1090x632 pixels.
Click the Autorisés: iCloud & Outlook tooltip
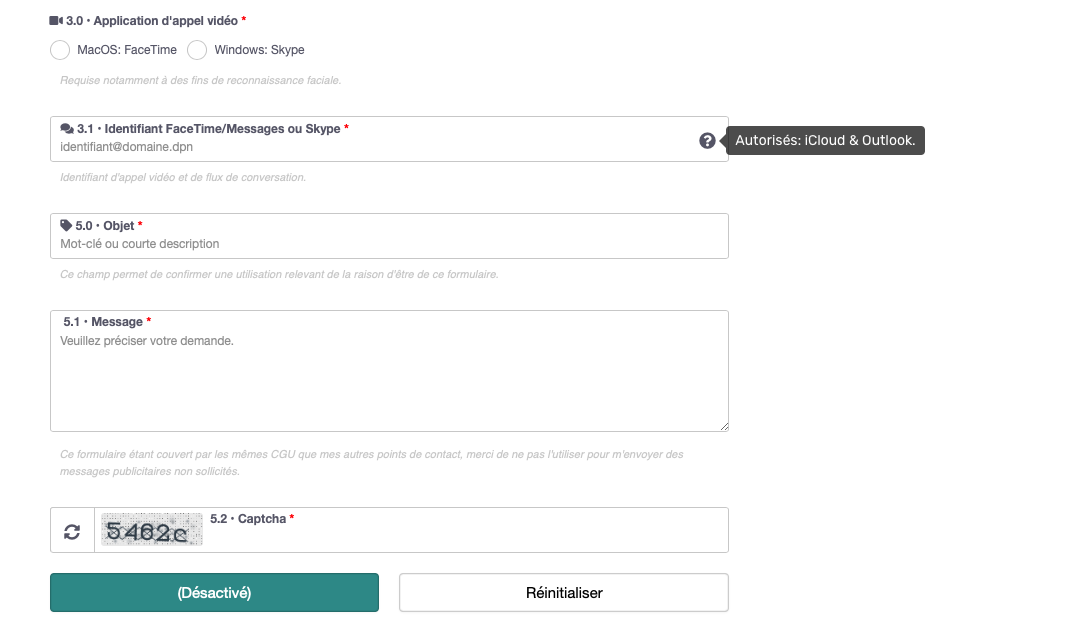coord(825,140)
